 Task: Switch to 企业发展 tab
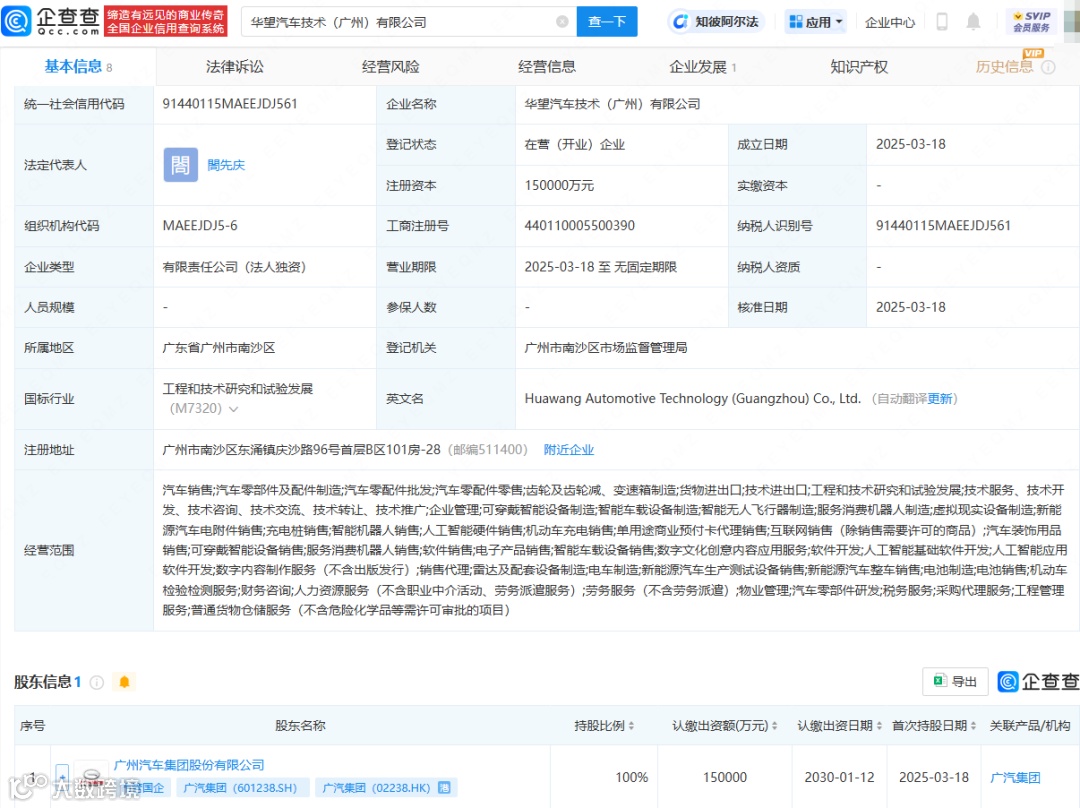pyautogui.click(x=703, y=67)
